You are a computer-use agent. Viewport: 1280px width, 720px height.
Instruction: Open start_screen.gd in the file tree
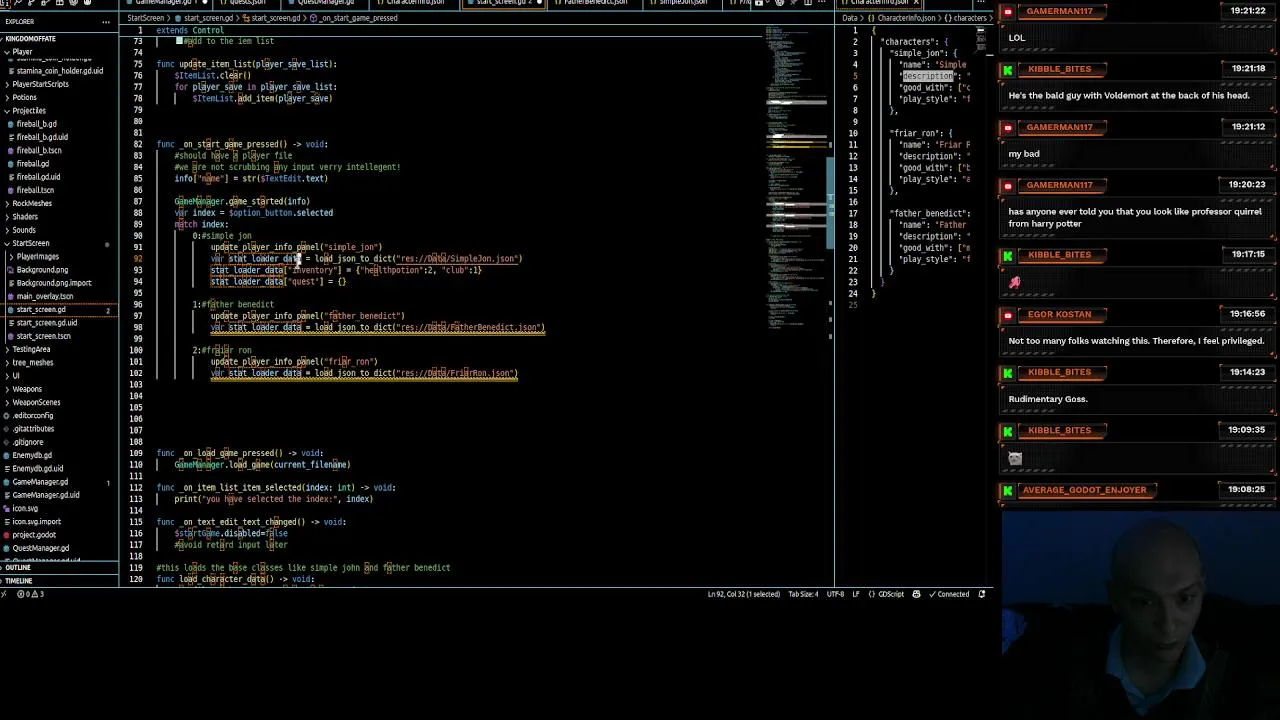pos(40,310)
